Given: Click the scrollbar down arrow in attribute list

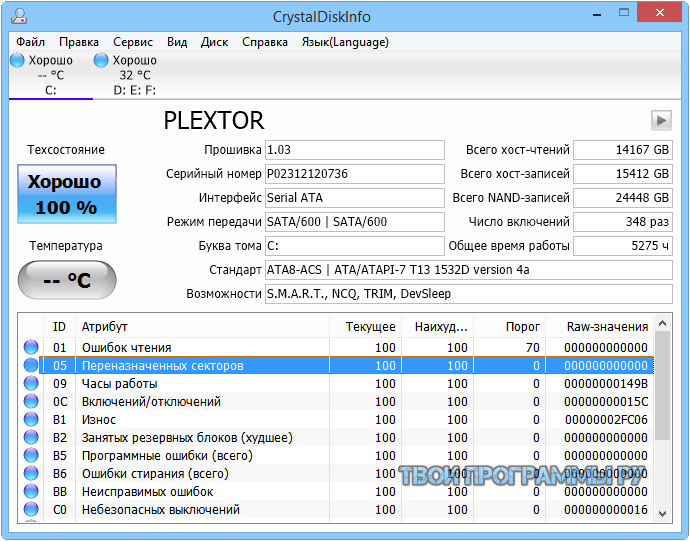Looking at the screenshot, I should click(x=662, y=514).
